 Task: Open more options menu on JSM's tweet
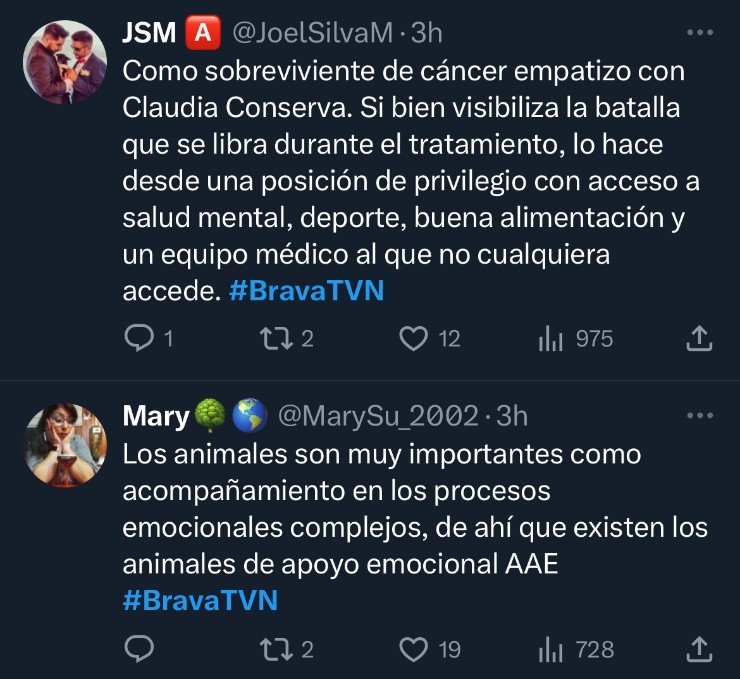(699, 32)
